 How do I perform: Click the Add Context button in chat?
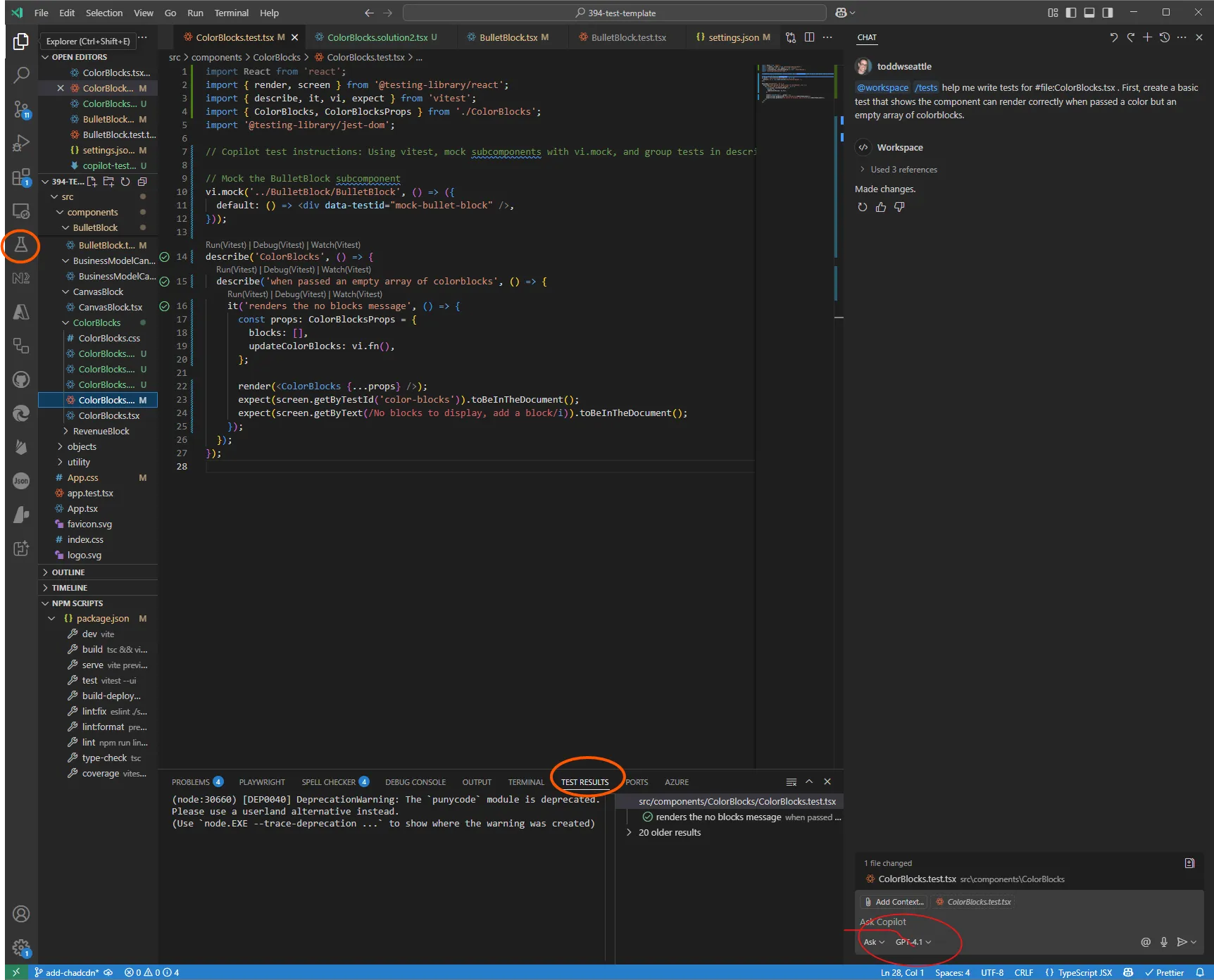(x=893, y=901)
